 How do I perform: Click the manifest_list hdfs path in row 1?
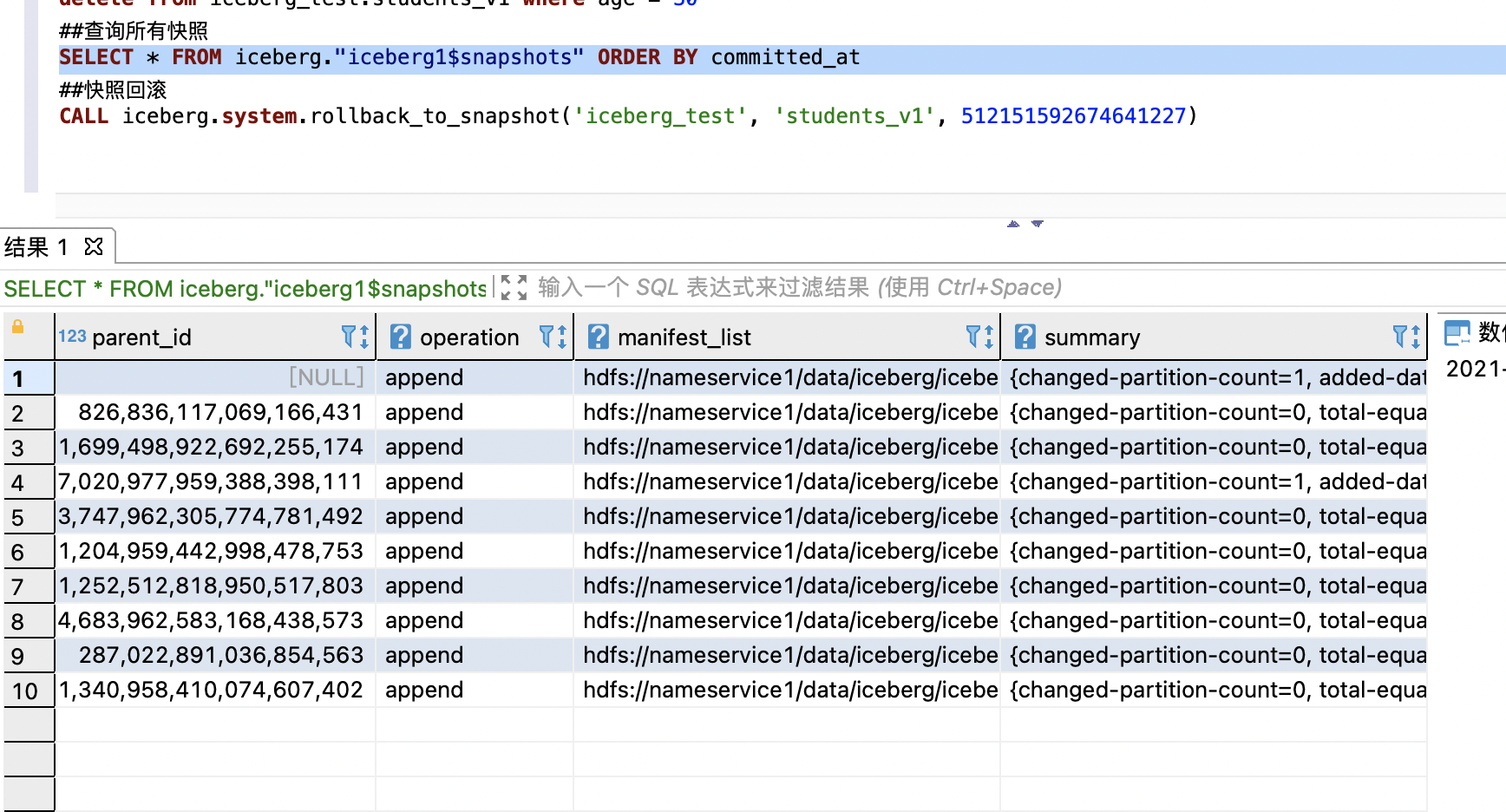(787, 377)
